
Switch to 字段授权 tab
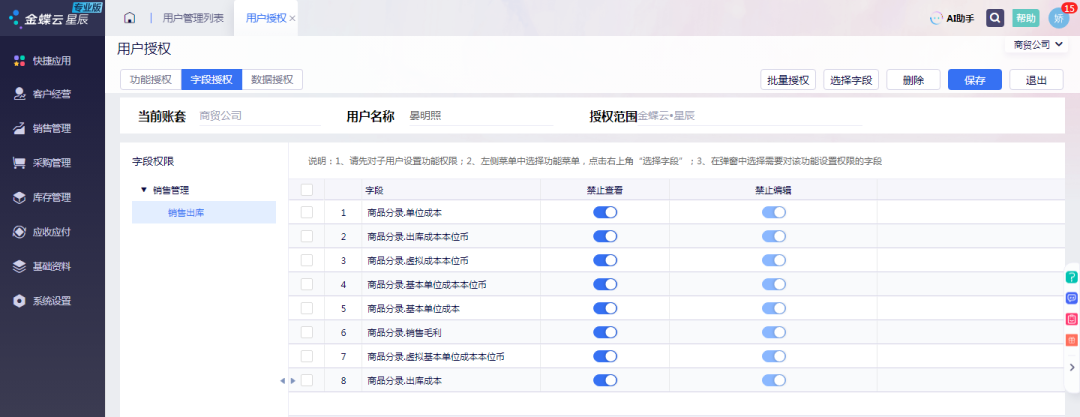pyautogui.click(x=211, y=79)
